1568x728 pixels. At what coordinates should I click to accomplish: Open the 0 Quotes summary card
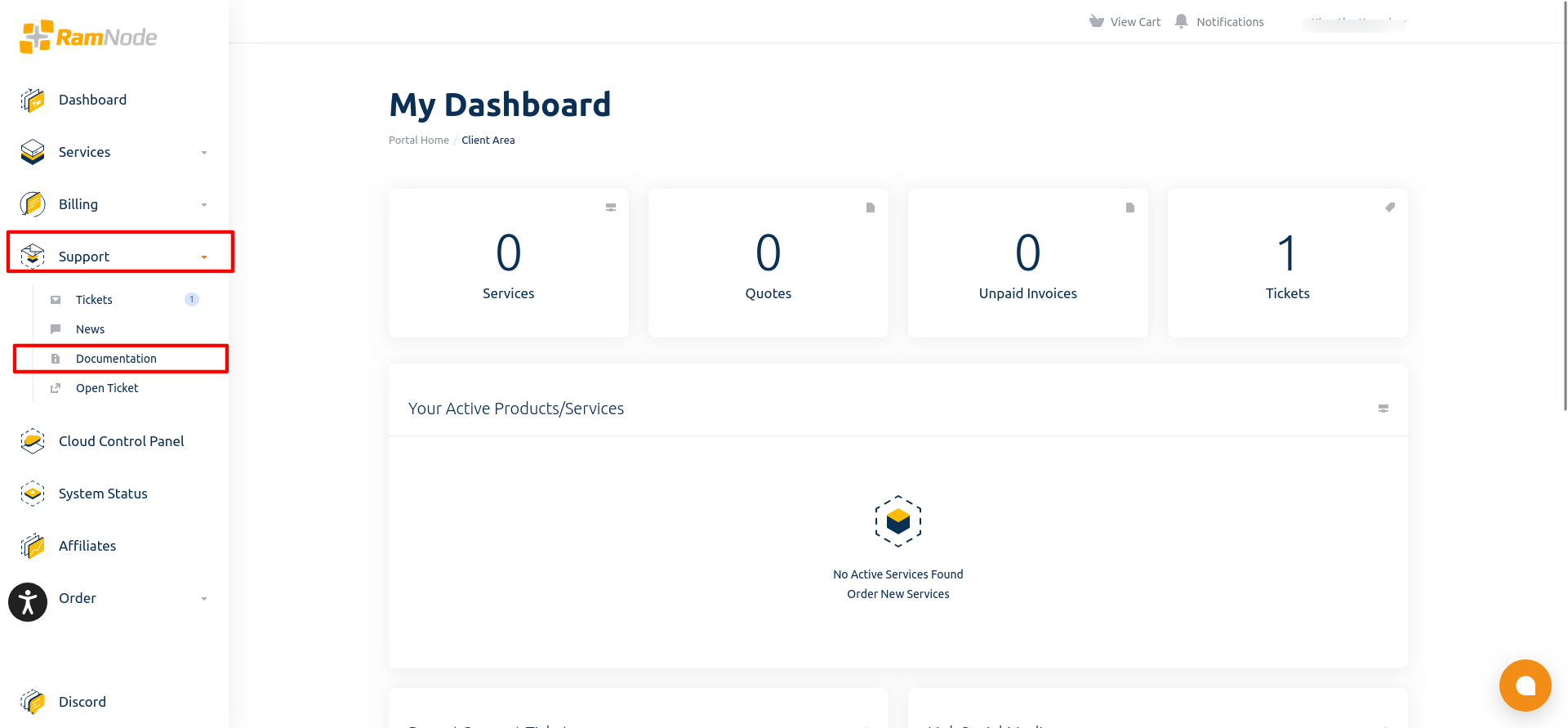(768, 263)
